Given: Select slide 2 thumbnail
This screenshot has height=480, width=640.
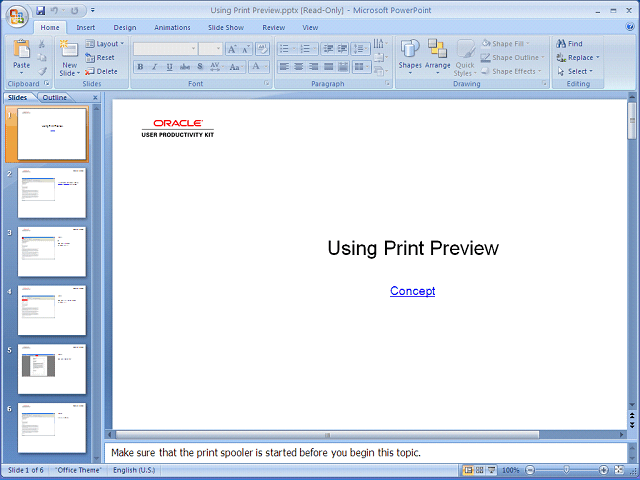Looking at the screenshot, I should click(52, 193).
